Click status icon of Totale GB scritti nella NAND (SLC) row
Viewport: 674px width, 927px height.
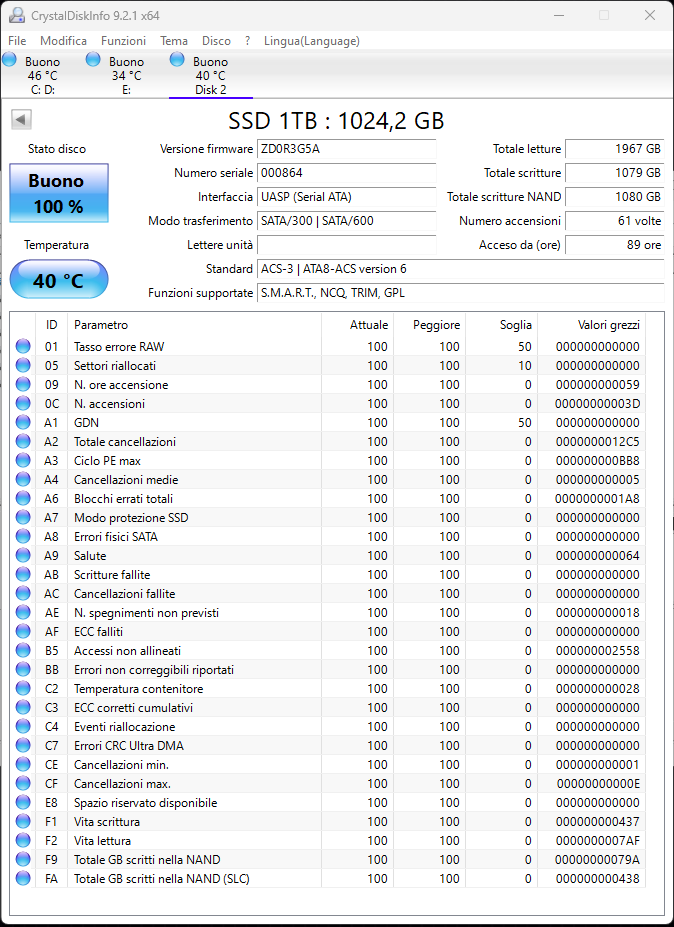pos(23,879)
